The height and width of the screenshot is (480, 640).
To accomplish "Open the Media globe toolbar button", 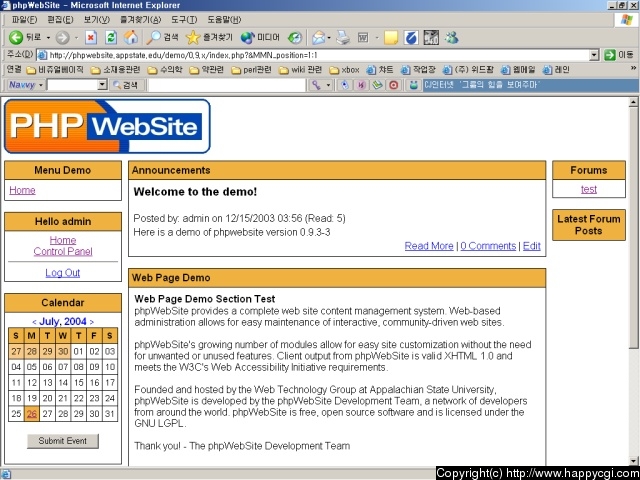I will (x=260, y=38).
